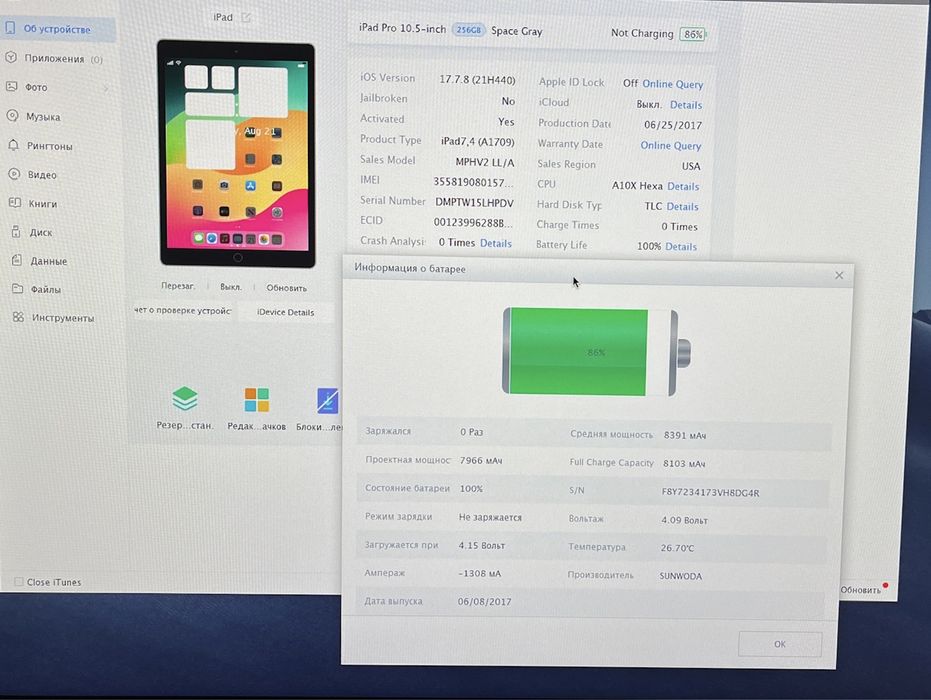
Task: Click Обновить below the iPad preview
Action: point(286,288)
